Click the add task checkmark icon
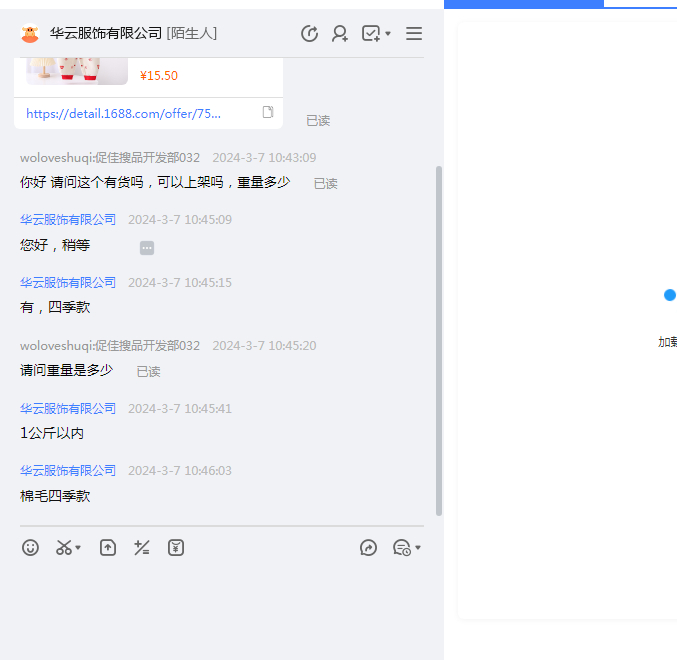The image size is (677, 660). [x=371, y=34]
